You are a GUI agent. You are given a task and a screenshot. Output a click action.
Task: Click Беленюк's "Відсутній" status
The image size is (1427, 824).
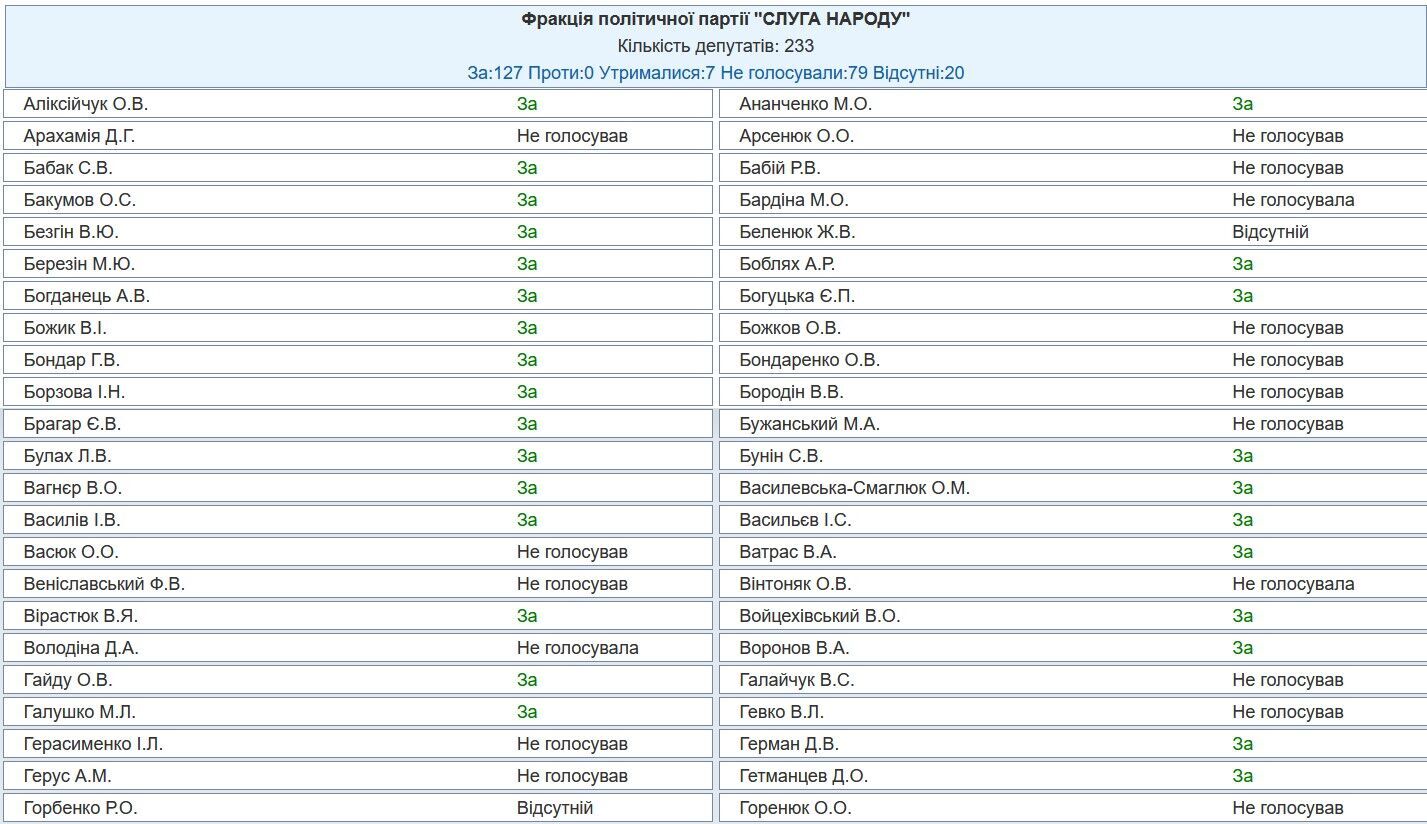[1271, 232]
